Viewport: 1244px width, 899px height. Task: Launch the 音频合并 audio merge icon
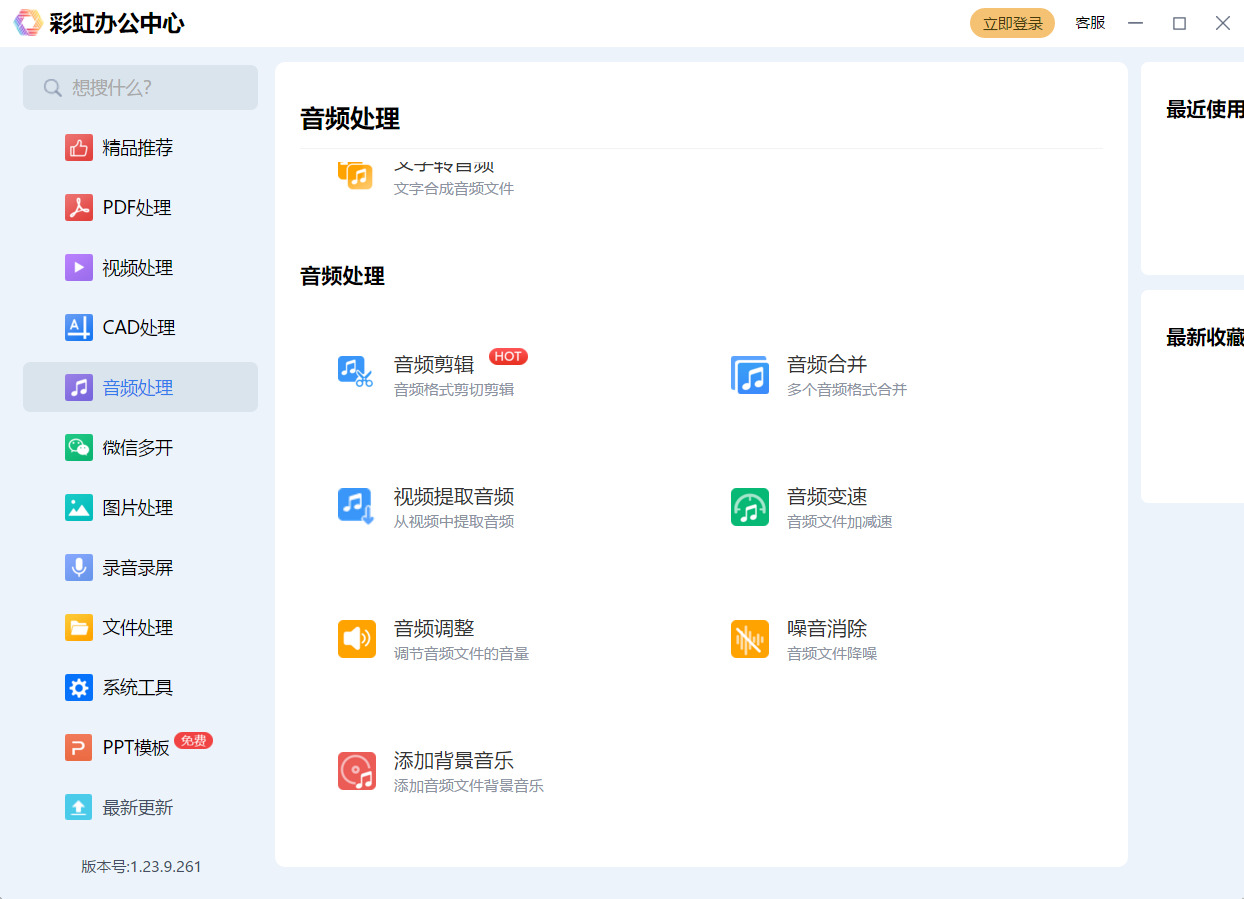click(x=749, y=374)
